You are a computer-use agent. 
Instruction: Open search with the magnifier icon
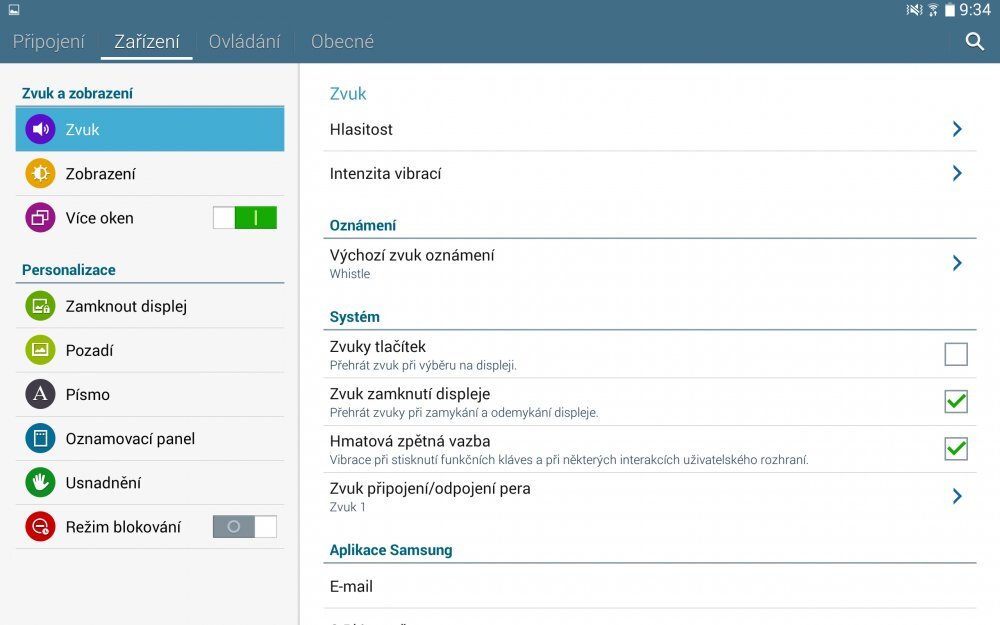click(974, 42)
